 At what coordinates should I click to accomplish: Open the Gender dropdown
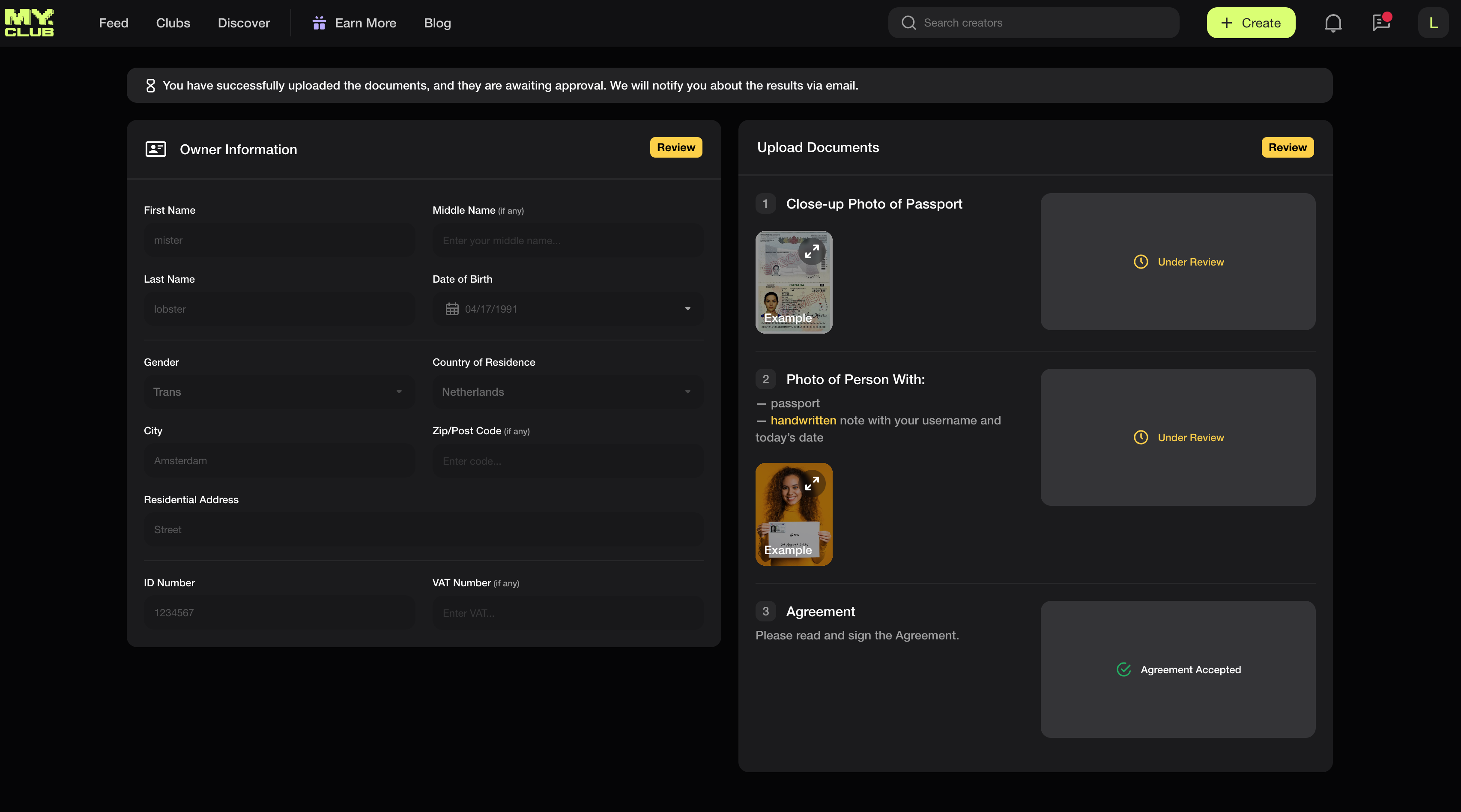(x=279, y=392)
